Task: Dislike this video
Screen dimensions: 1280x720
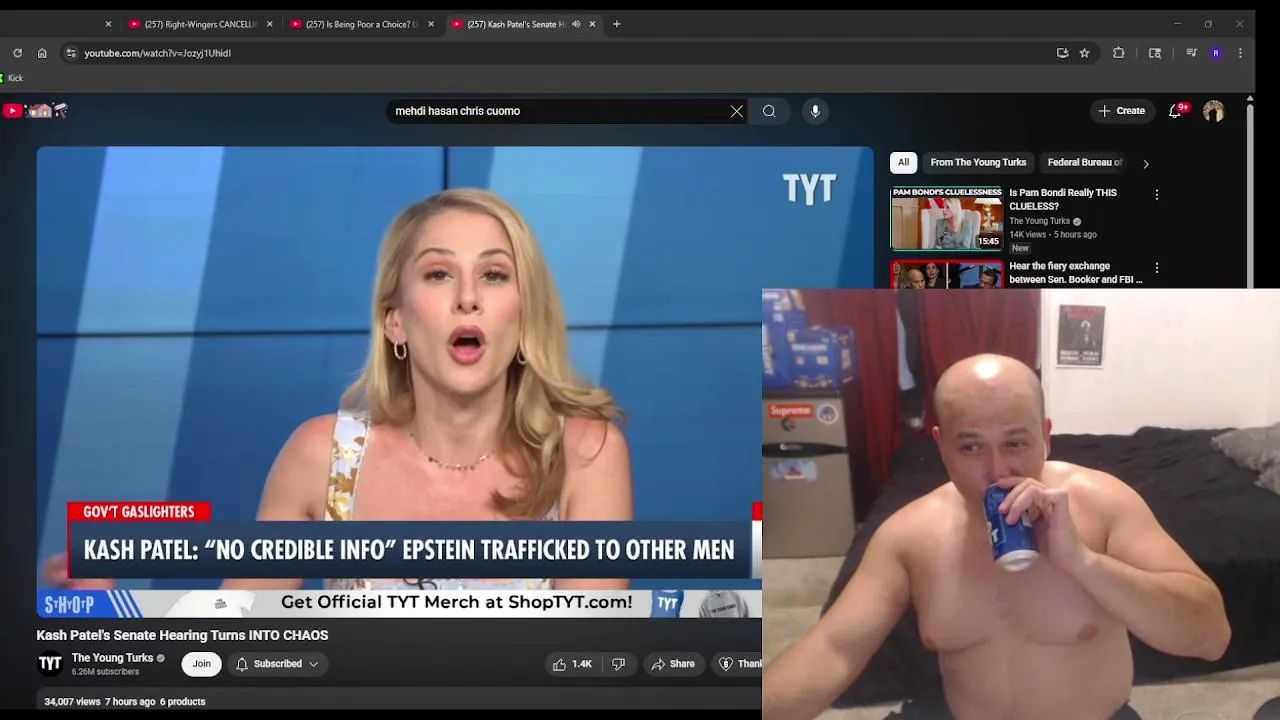Action: [619, 664]
